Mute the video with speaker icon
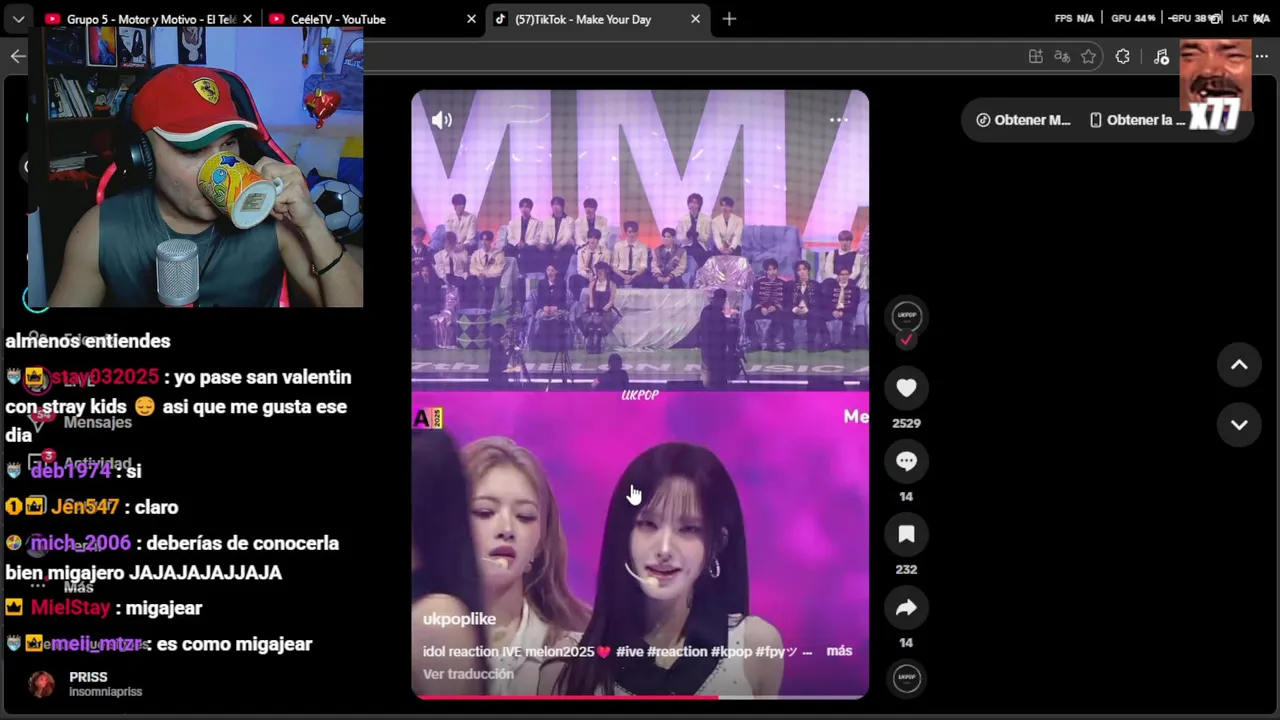Viewport: 1280px width, 720px height. coord(441,120)
